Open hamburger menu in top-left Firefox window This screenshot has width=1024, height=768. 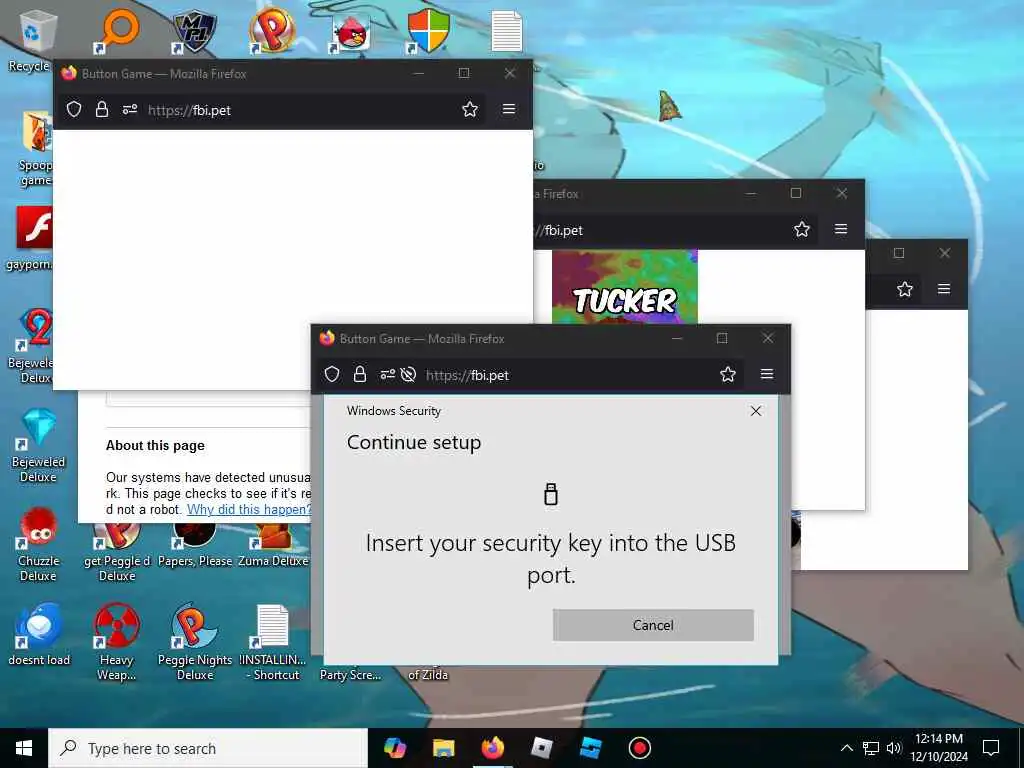point(509,109)
